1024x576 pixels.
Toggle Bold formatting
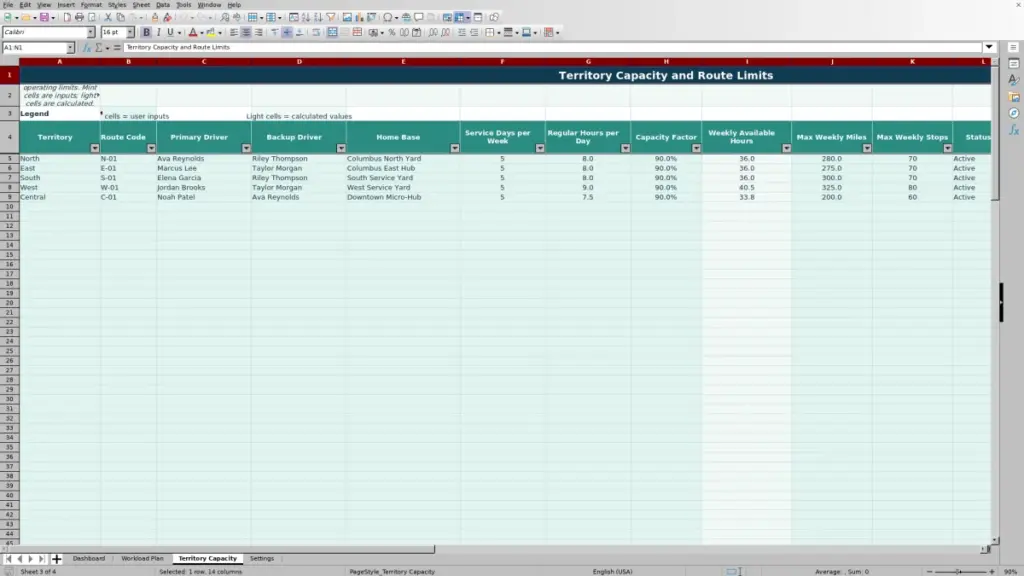(x=146, y=32)
